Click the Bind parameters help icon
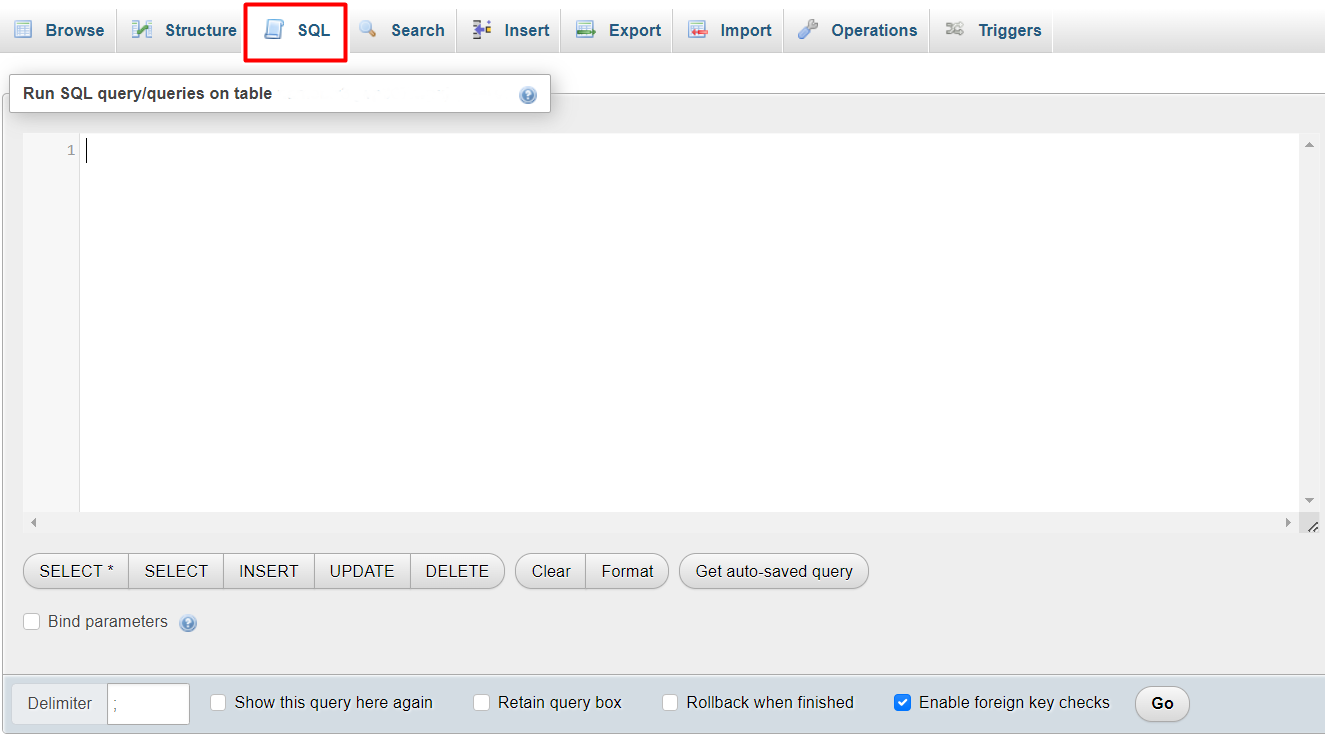The height and width of the screenshot is (736, 1325). 188,623
